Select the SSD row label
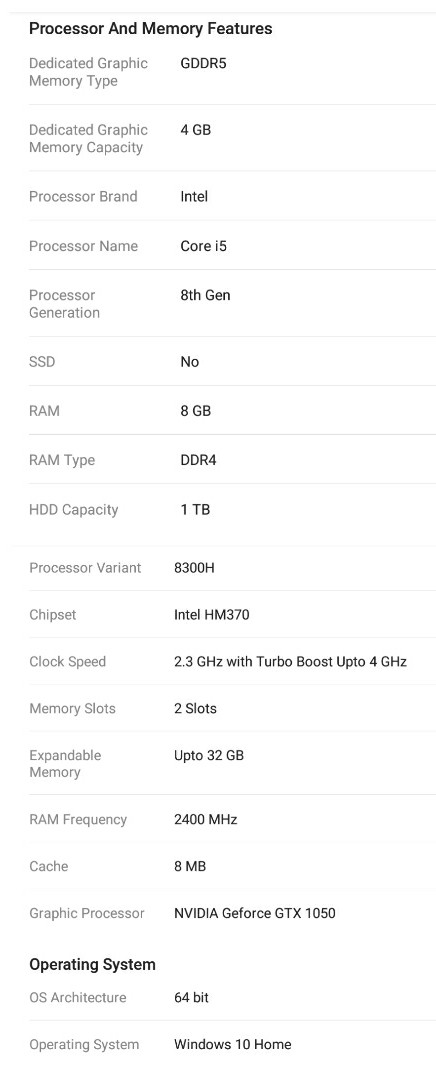 pos(42,362)
